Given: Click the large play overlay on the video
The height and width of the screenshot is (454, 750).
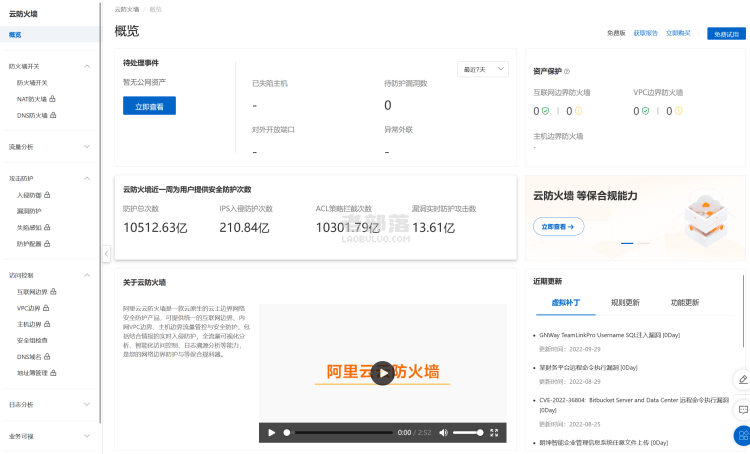Looking at the screenshot, I should (383, 373).
